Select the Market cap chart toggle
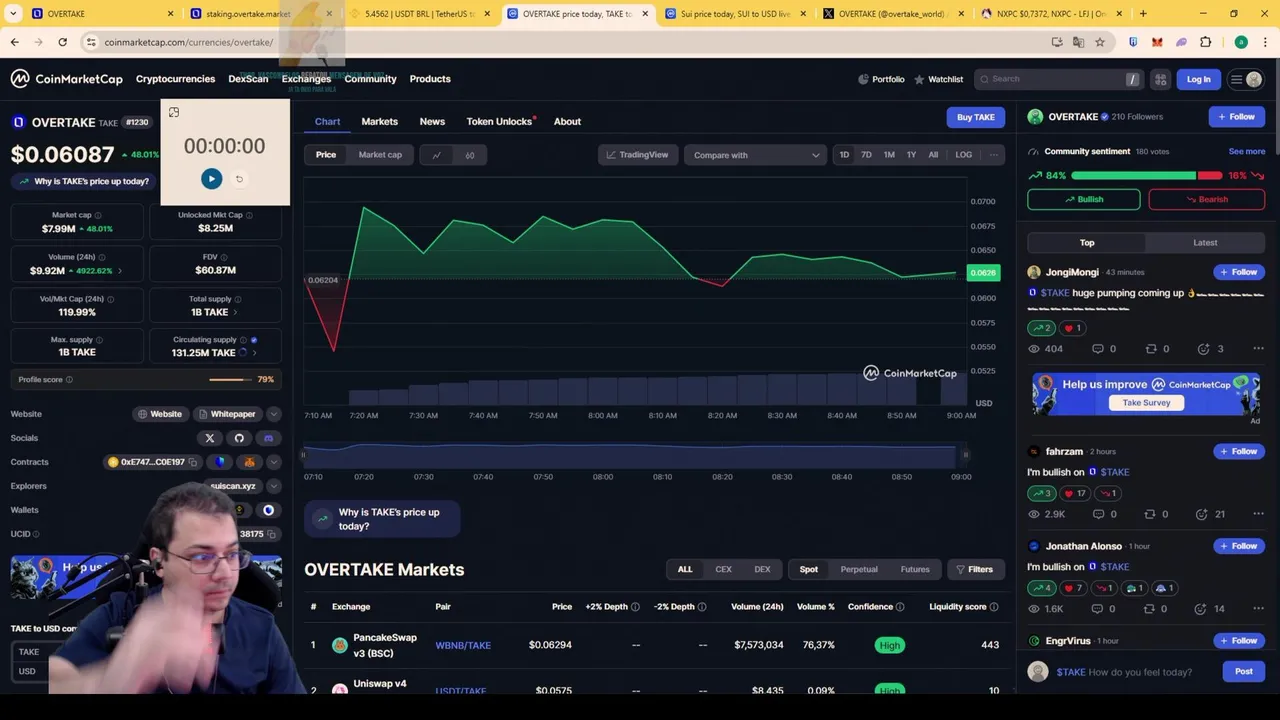 pyautogui.click(x=380, y=155)
